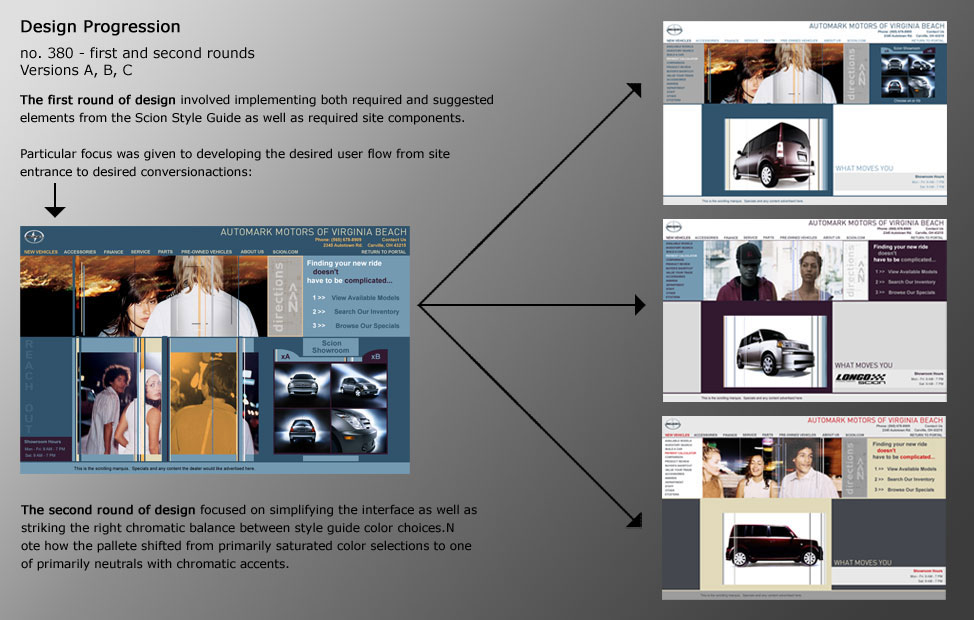Image resolution: width=974 pixels, height=620 pixels.
Task: Click the directions banner in the top-right Version A mockup
Action: click(x=856, y=74)
